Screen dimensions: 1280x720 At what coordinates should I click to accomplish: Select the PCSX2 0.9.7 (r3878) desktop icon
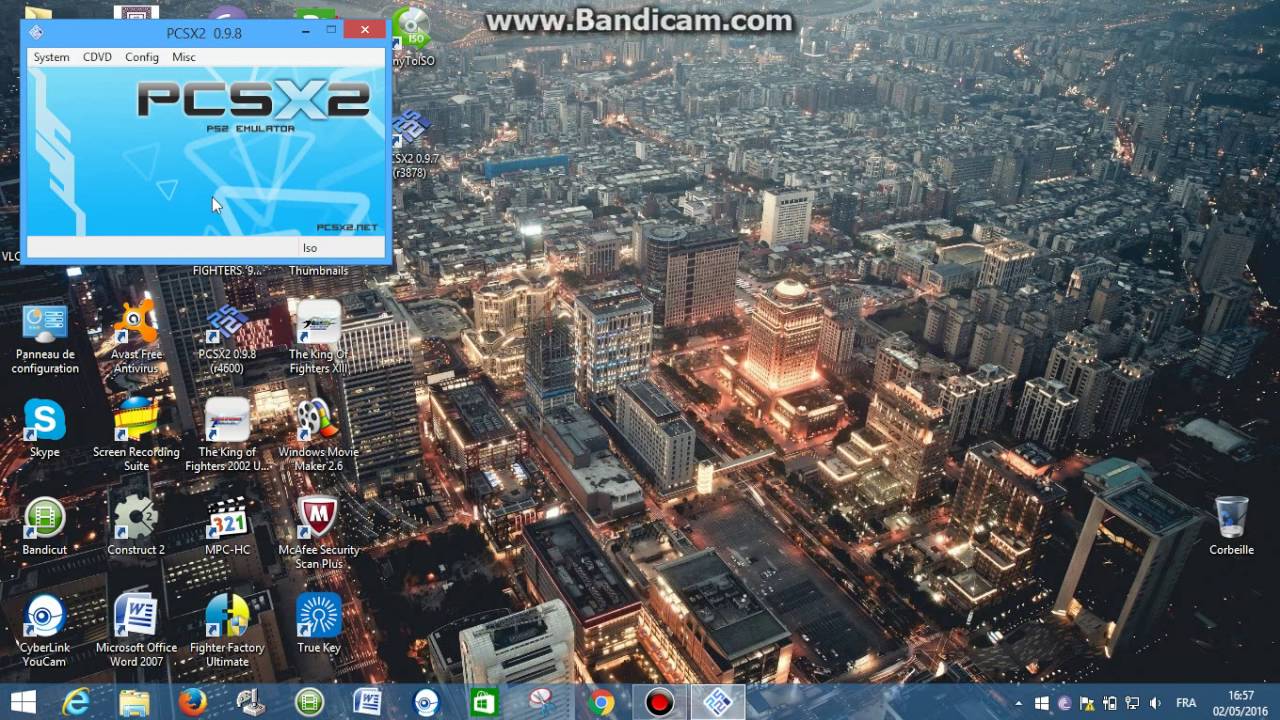411,146
